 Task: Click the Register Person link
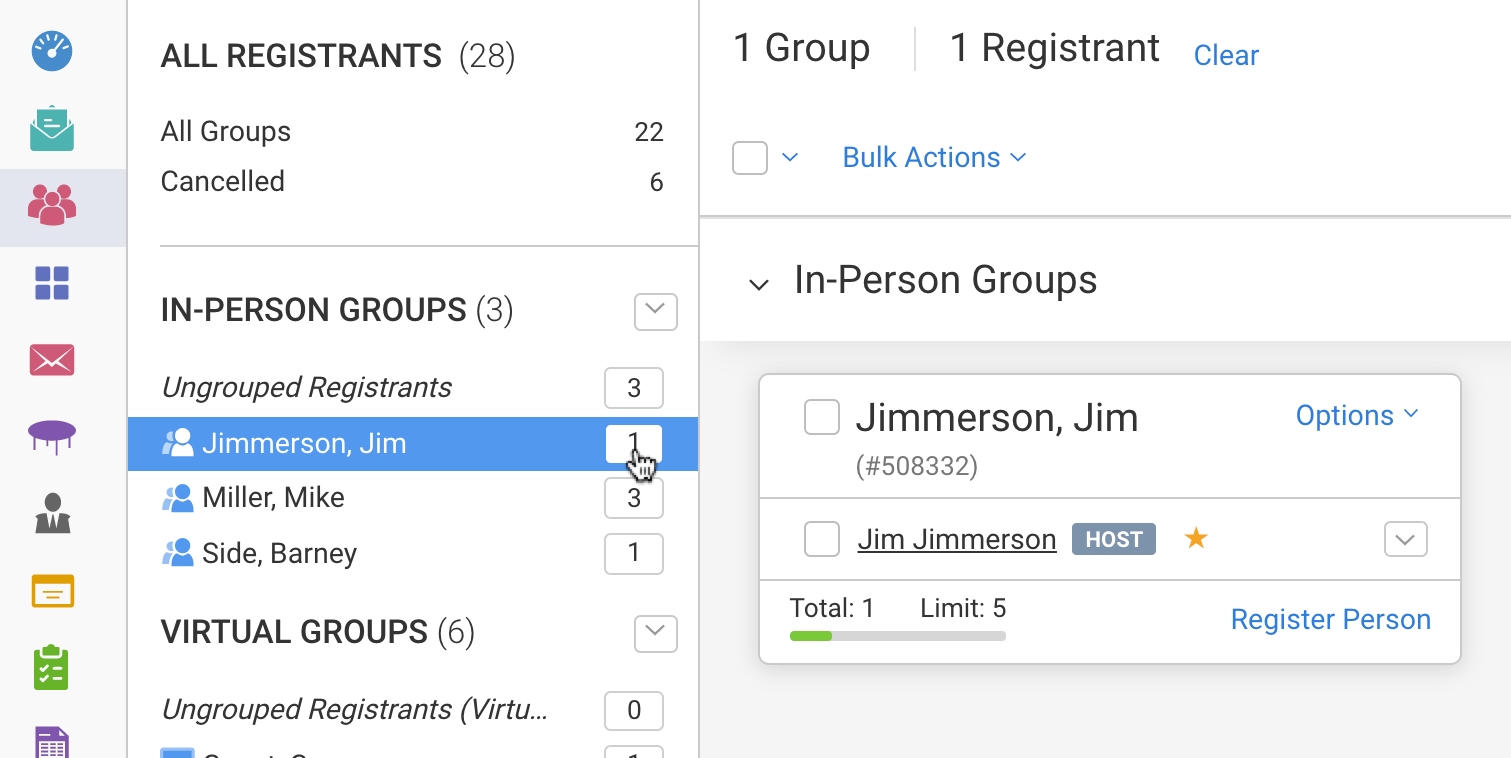pos(1330,620)
